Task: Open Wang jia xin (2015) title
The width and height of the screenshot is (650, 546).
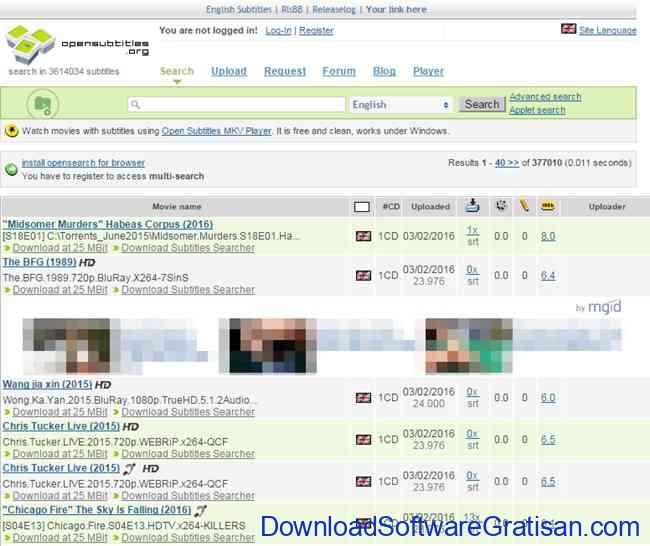Action: pos(47,384)
